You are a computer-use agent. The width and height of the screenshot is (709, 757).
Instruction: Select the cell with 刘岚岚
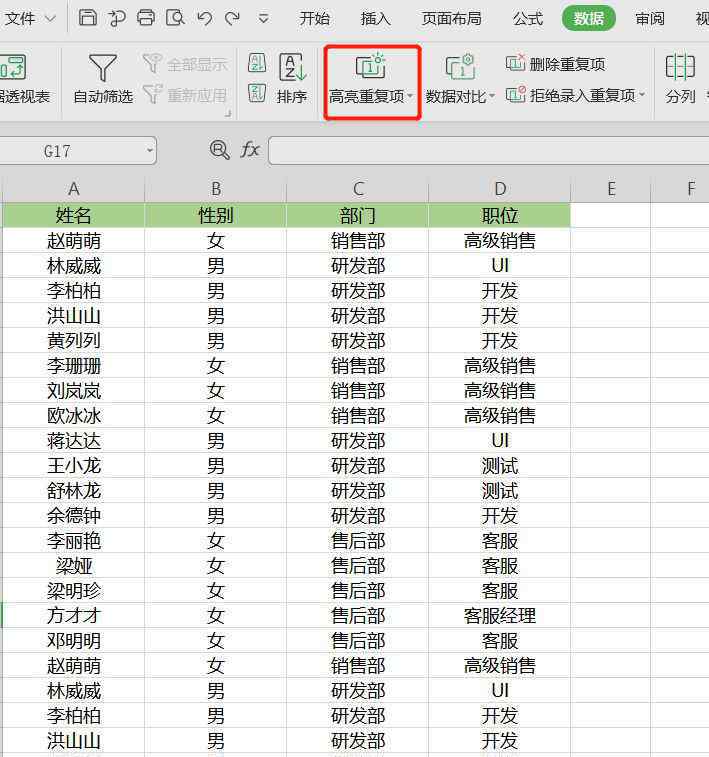click(73, 391)
